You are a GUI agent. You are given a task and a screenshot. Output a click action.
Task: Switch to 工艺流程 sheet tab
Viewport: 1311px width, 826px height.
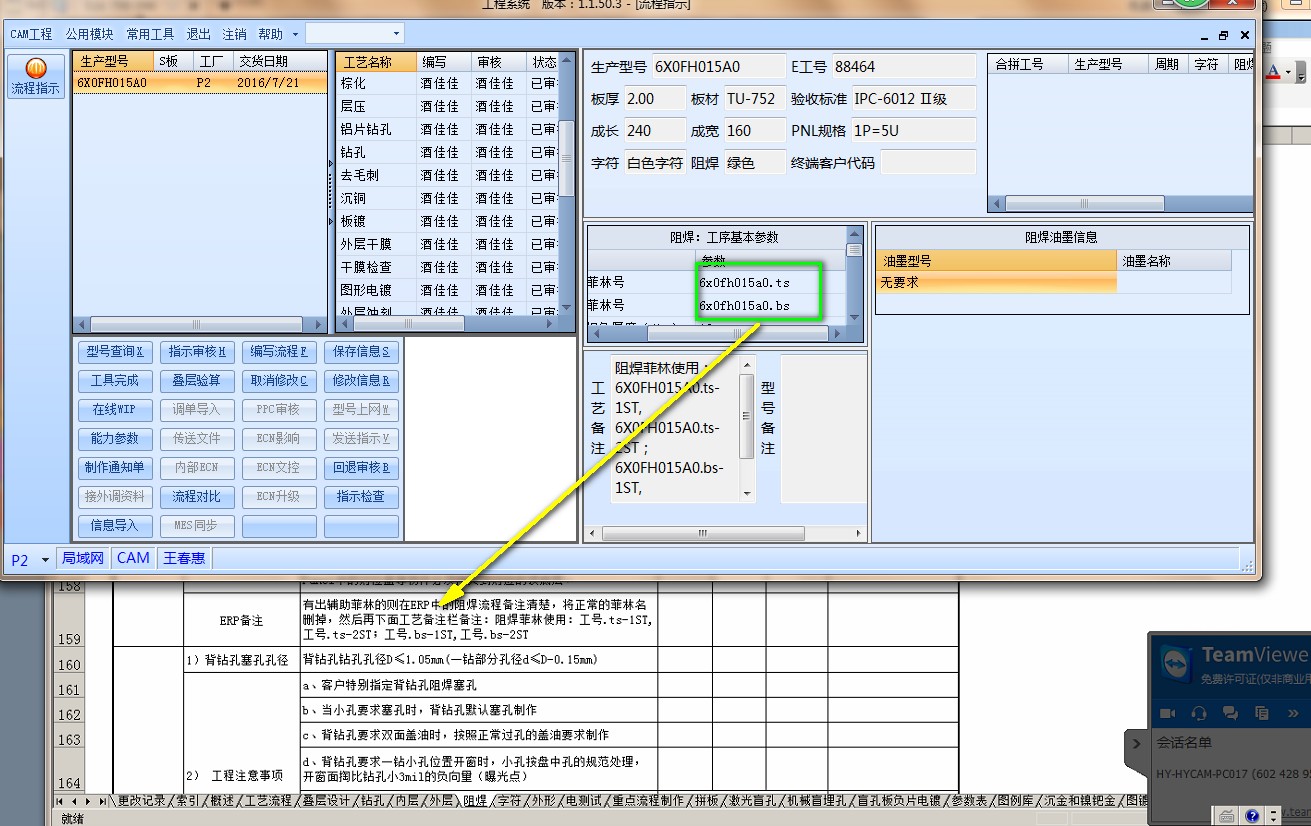(x=269, y=801)
